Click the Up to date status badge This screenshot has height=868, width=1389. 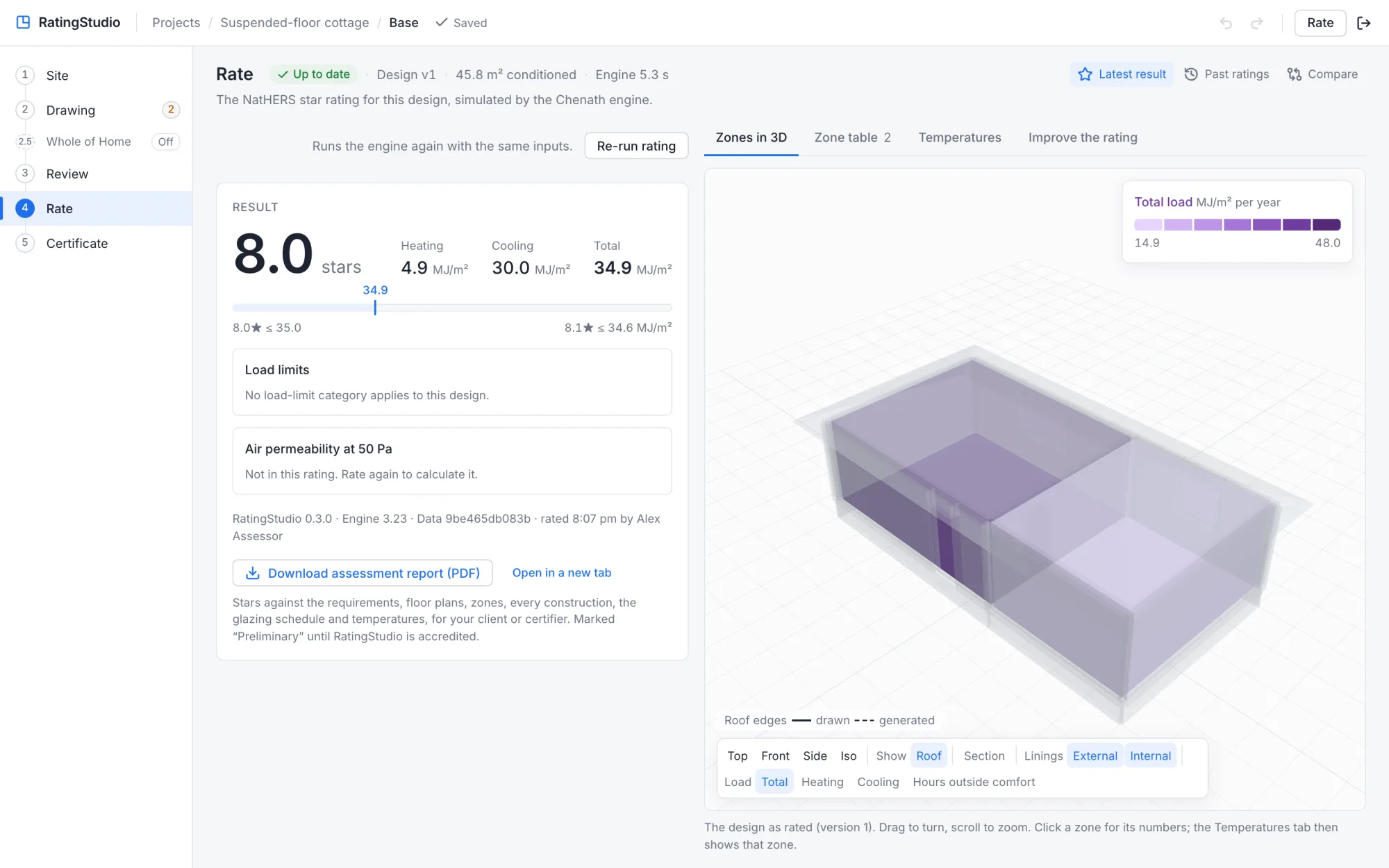point(314,74)
